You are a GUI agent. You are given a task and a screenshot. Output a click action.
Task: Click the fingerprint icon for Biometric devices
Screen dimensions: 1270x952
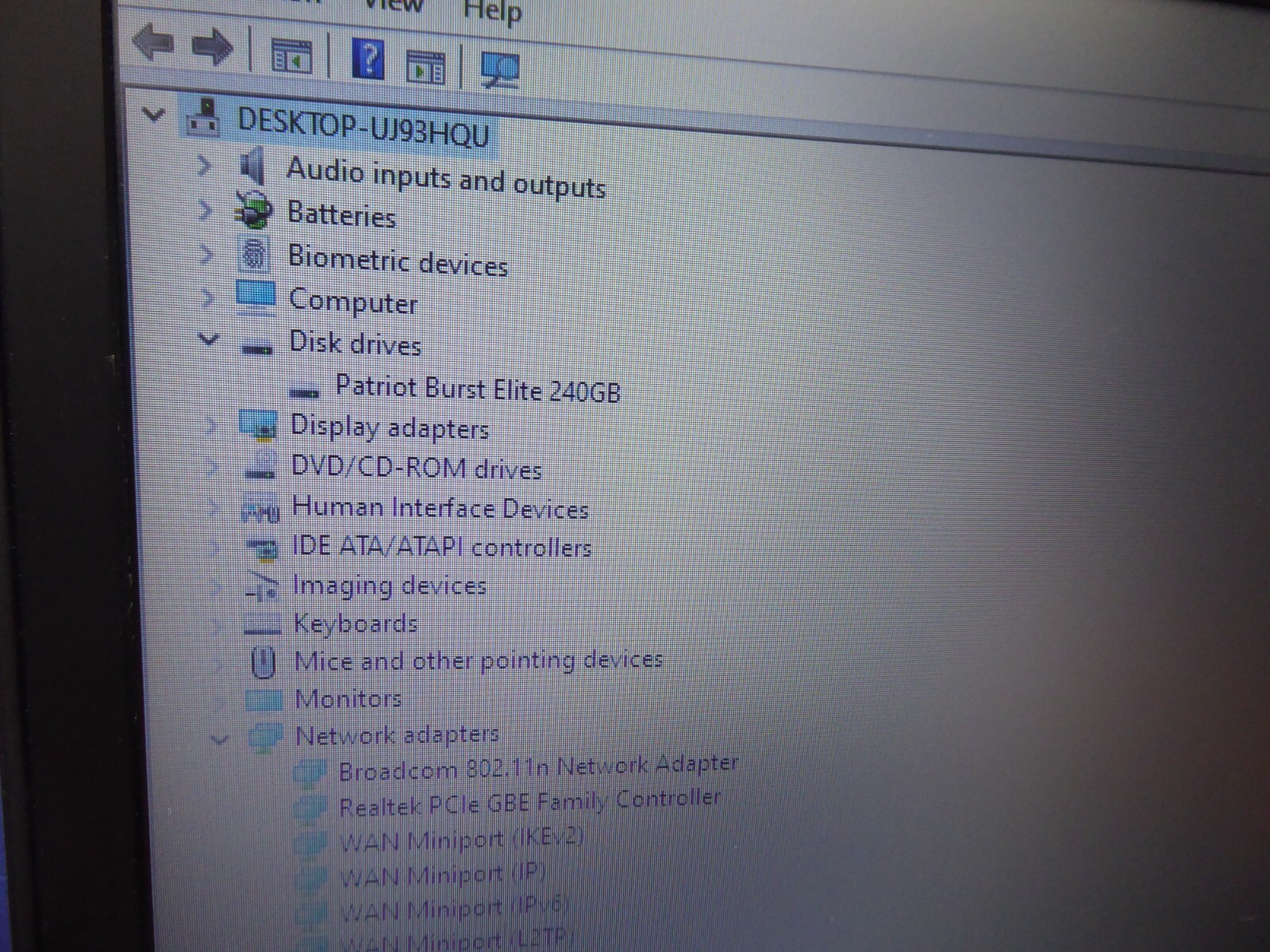coord(255,255)
